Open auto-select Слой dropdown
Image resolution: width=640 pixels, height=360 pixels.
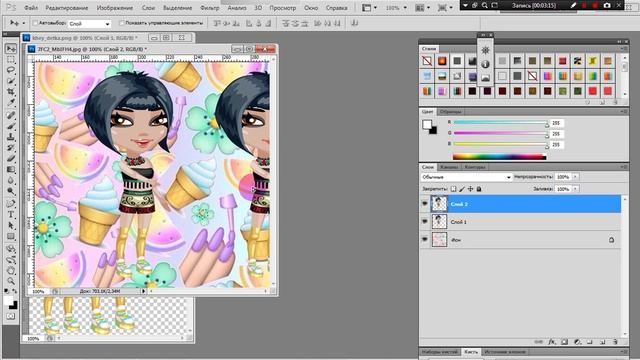tap(89, 24)
